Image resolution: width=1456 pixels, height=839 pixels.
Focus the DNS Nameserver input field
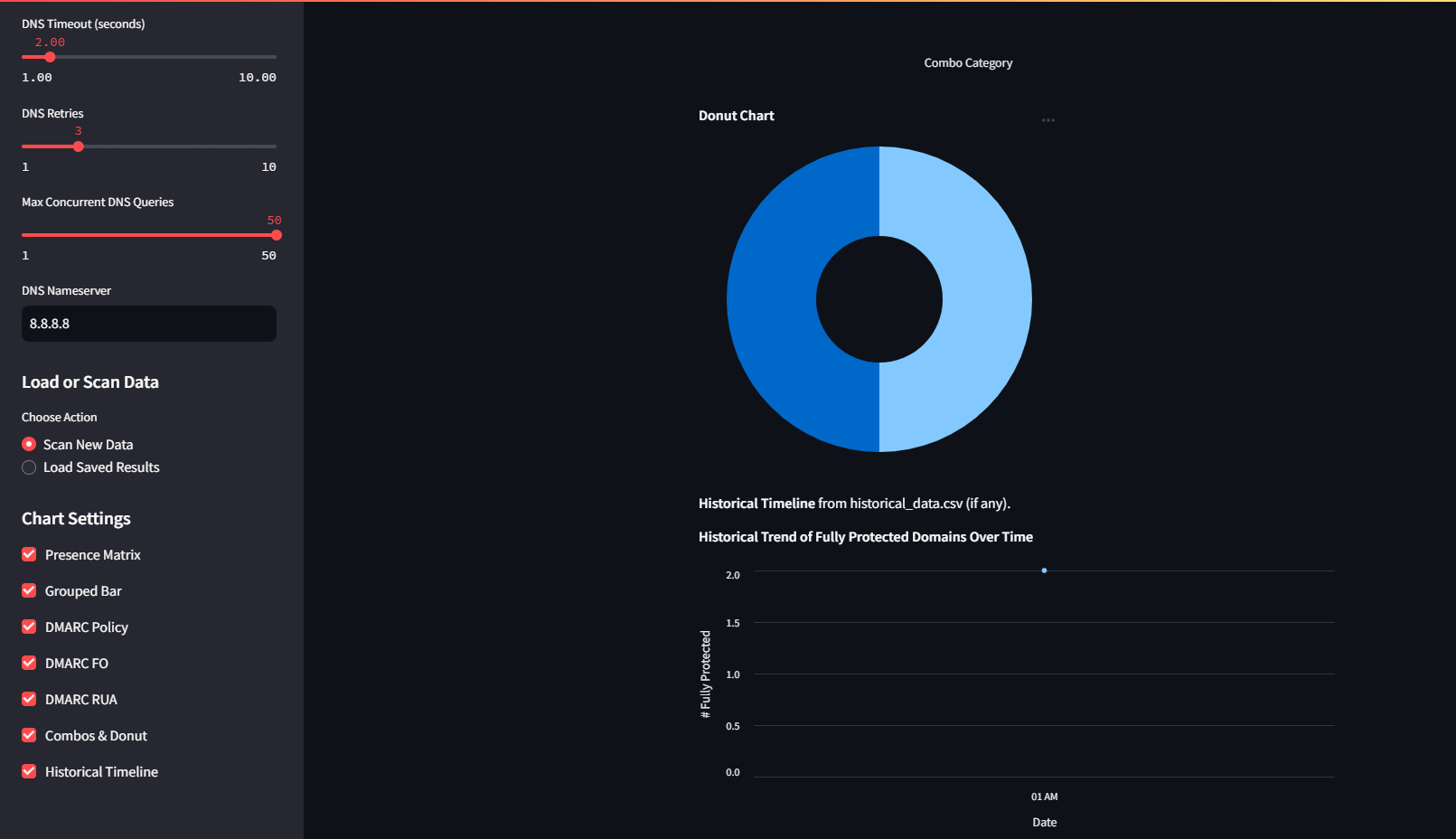coord(149,324)
